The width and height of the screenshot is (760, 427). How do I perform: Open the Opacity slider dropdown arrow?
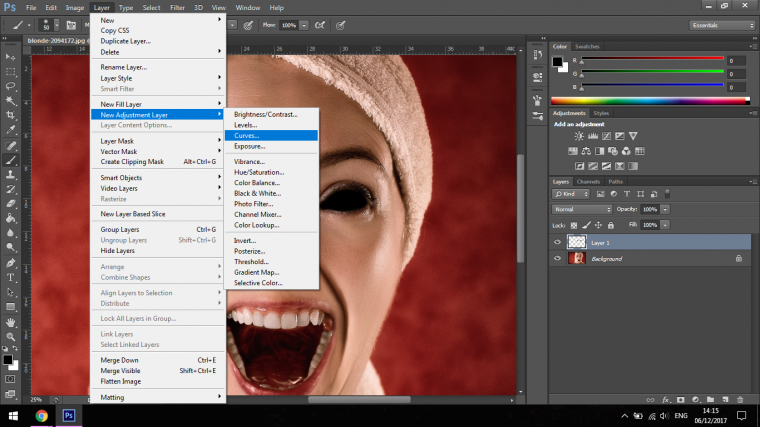pos(665,209)
